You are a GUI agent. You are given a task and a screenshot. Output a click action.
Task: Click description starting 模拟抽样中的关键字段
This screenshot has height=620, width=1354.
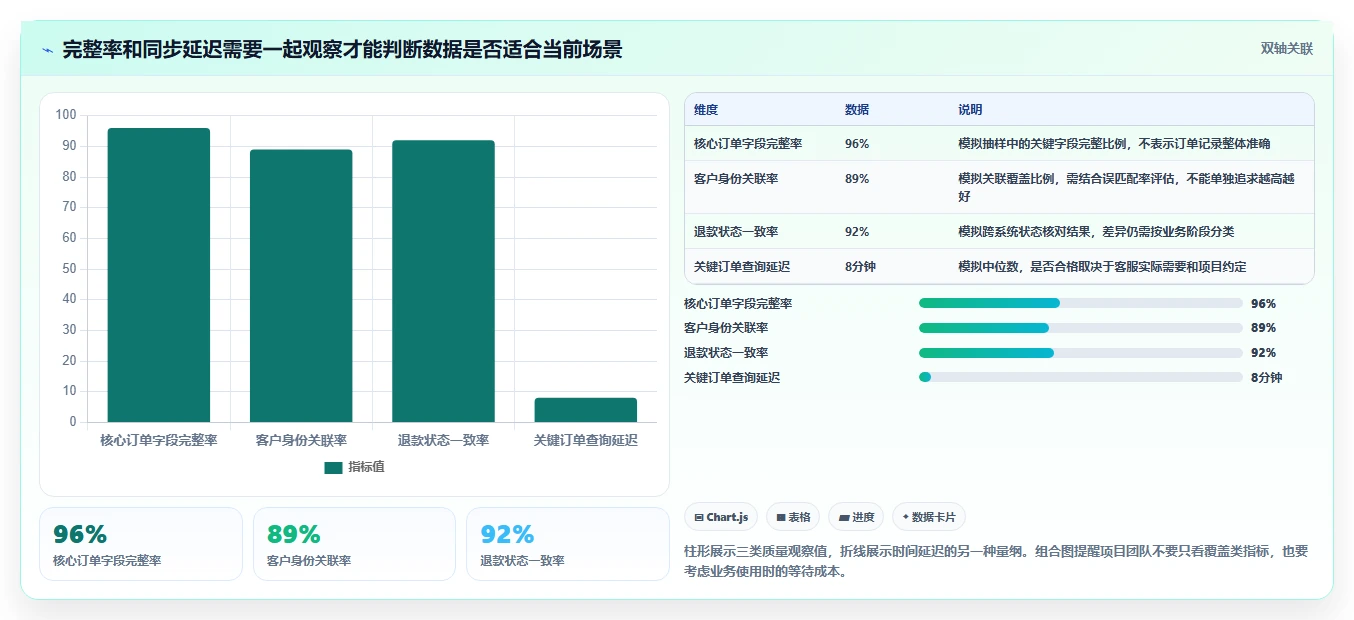(1114, 144)
